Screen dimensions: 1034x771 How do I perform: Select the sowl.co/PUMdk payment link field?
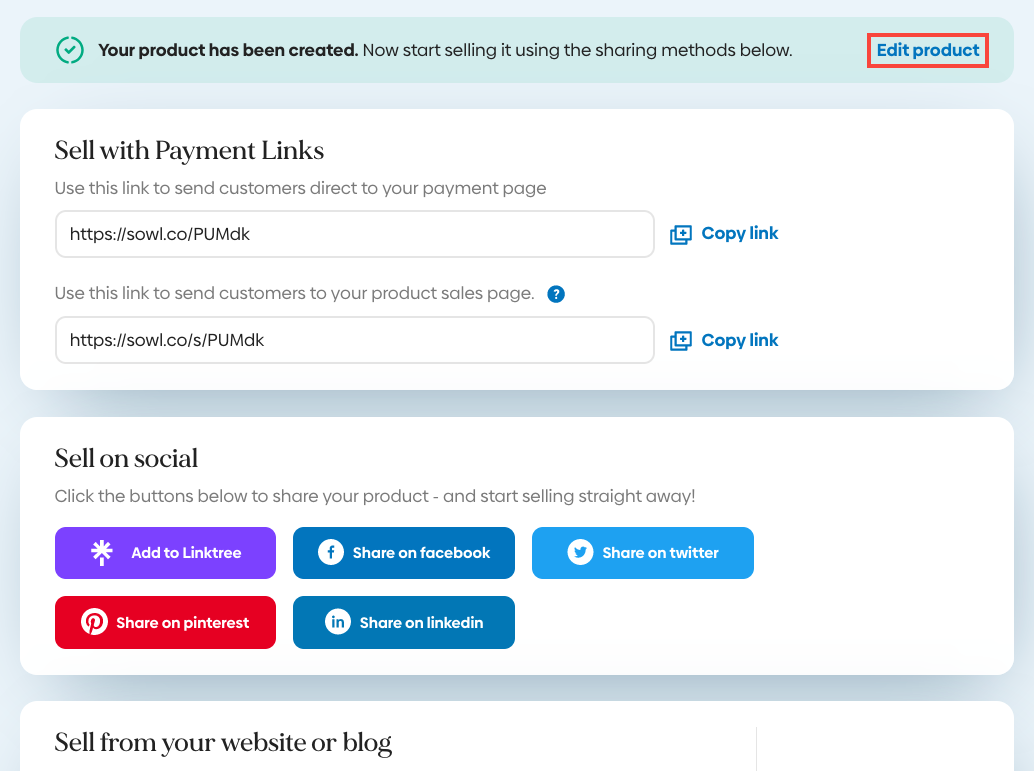[355, 234]
